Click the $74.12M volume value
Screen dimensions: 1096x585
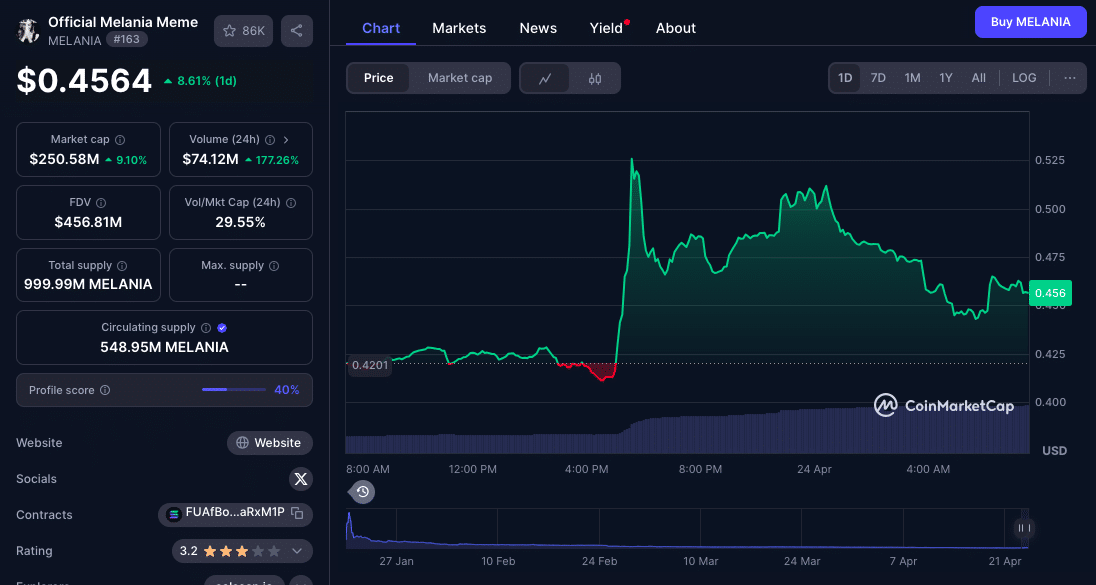pos(210,160)
